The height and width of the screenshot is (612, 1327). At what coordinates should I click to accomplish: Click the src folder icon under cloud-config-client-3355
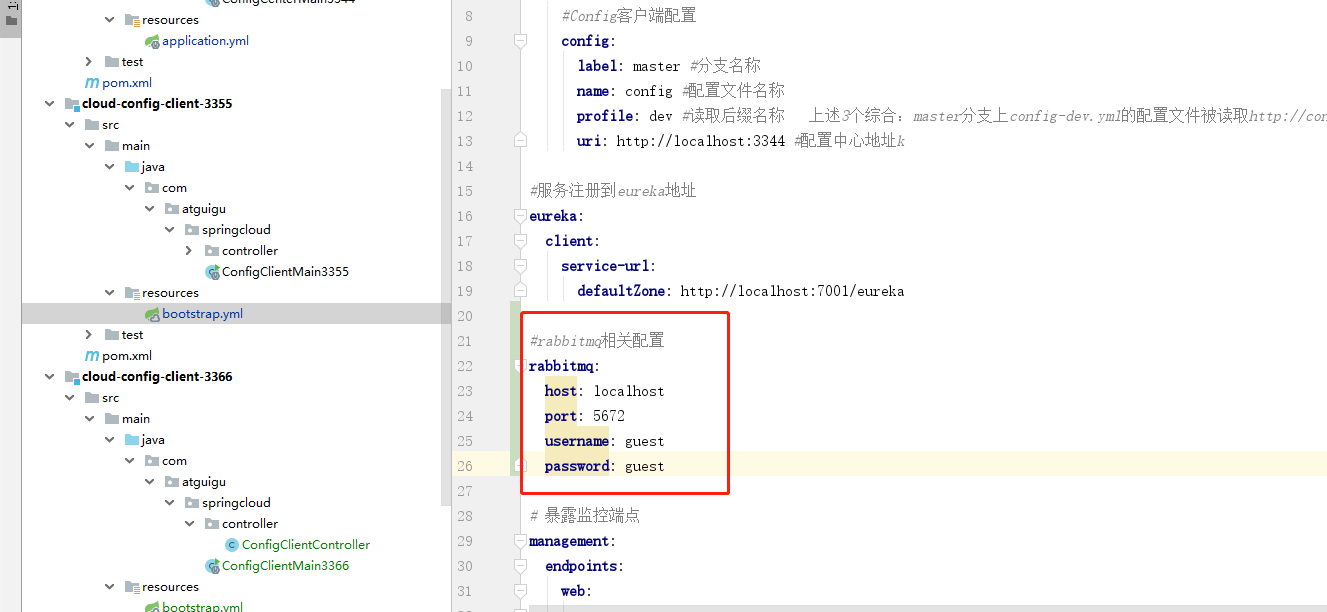91,125
